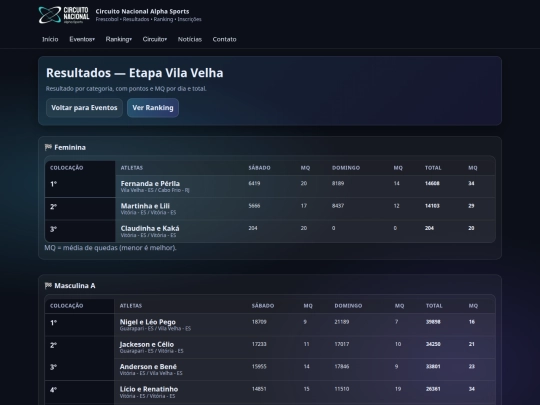Open the Início menu item
The width and height of the screenshot is (540, 405).
pyautogui.click(x=50, y=39)
